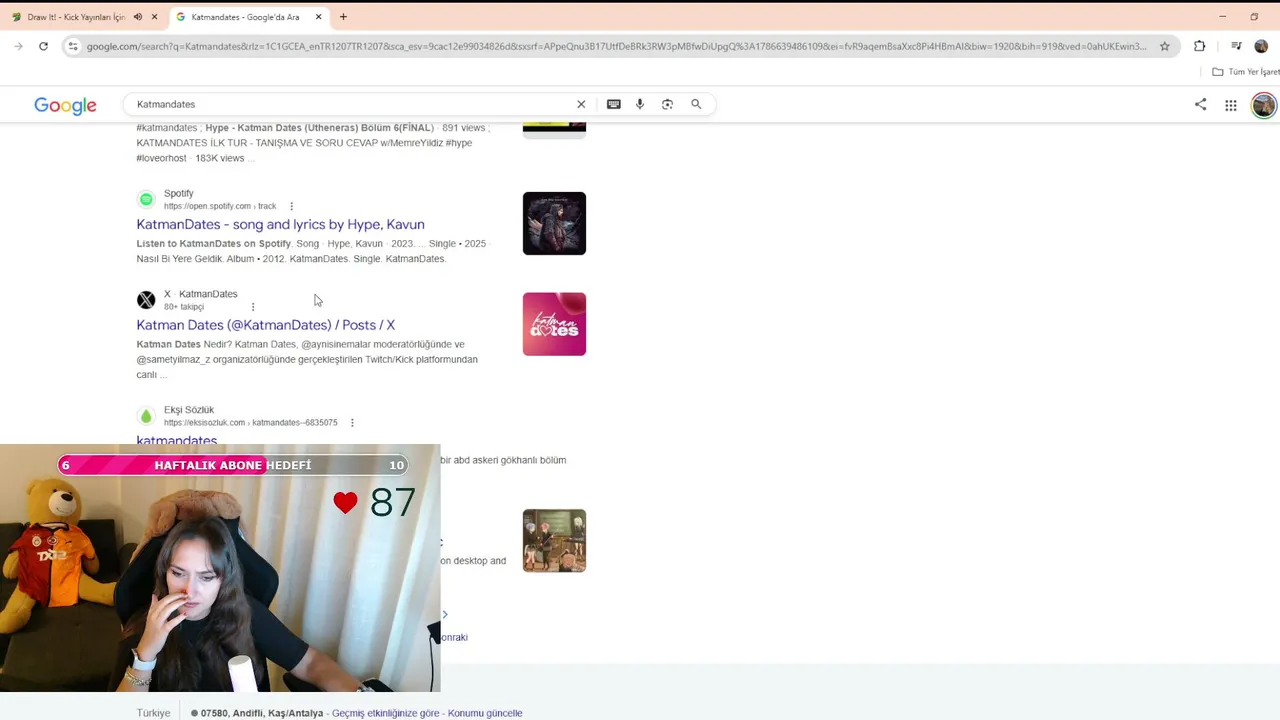Viewport: 1280px width, 720px height.
Task: Click the 07580, Andifli, Kaş/Antalya location text
Action: click(262, 713)
